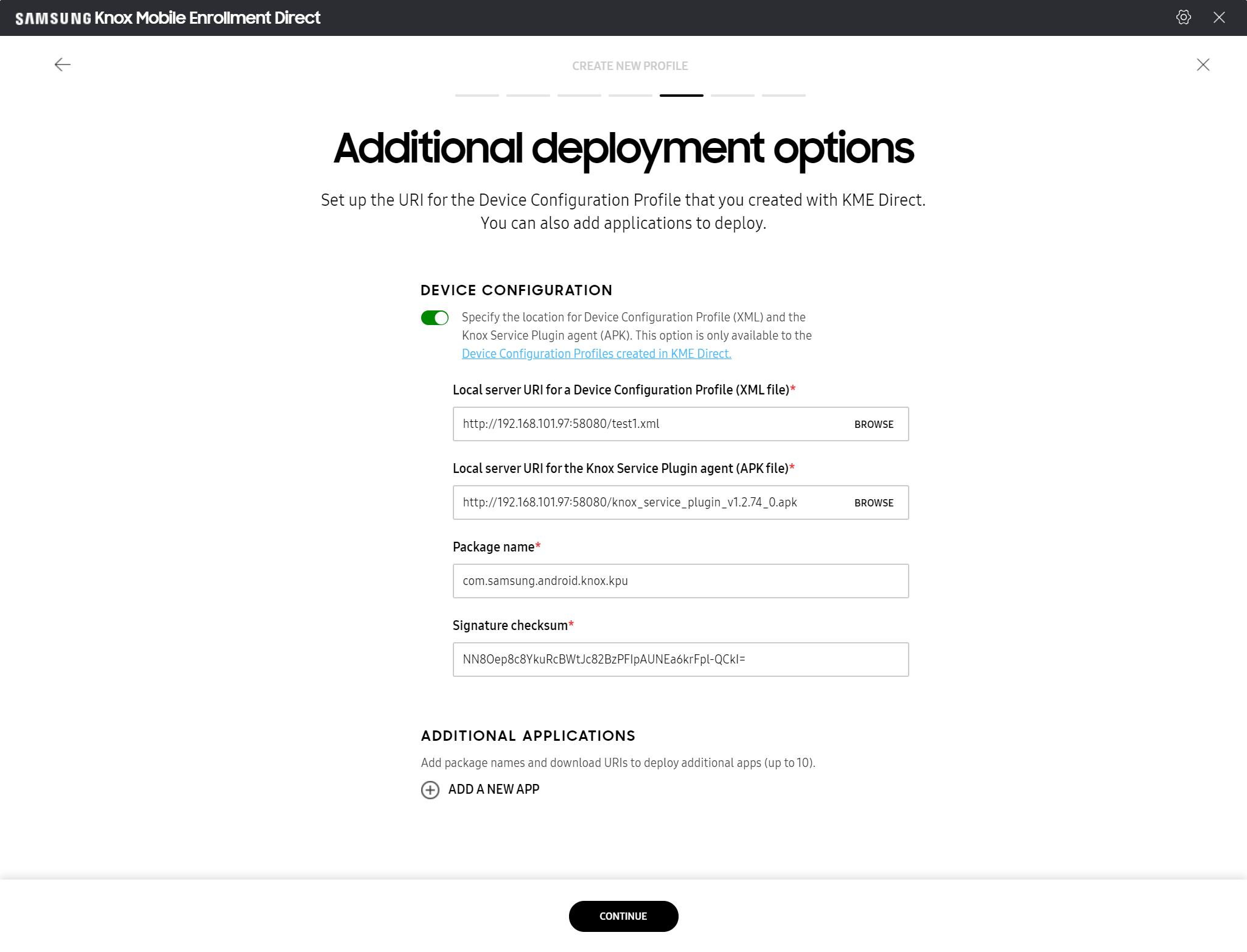Screen dimensions: 1247x952
Task: Close the Create New Profile wizard
Action: pyautogui.click(x=1203, y=65)
